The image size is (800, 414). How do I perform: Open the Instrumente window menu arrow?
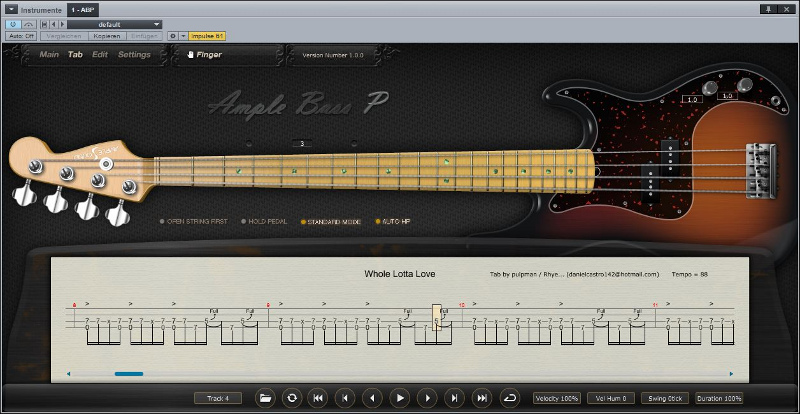coord(11,9)
